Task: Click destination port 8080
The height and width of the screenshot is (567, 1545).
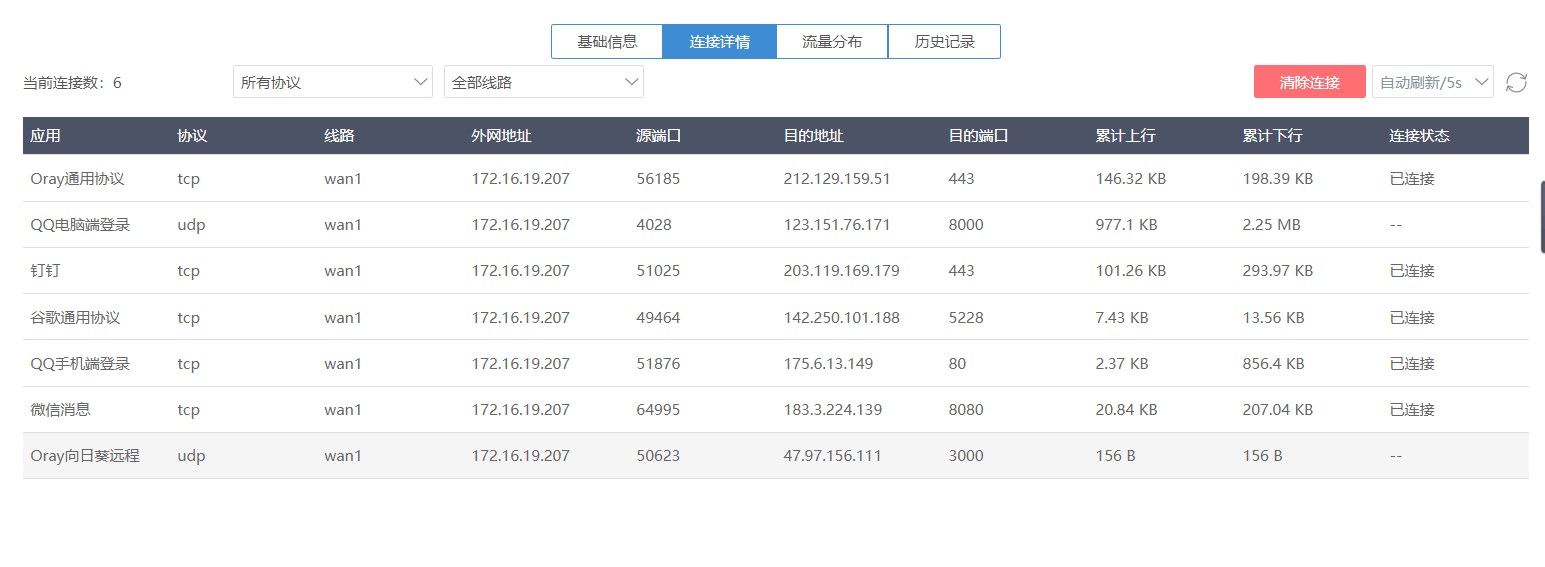Action: pyautogui.click(x=966, y=409)
